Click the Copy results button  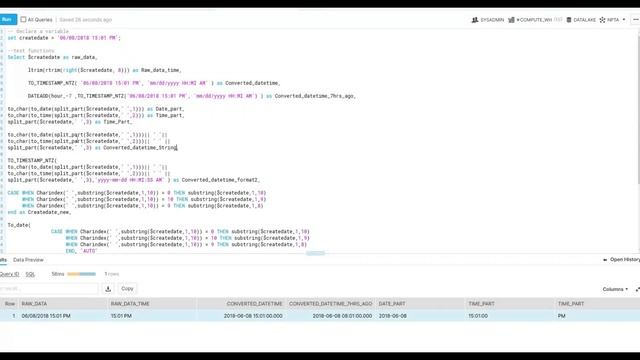[x=127, y=289]
